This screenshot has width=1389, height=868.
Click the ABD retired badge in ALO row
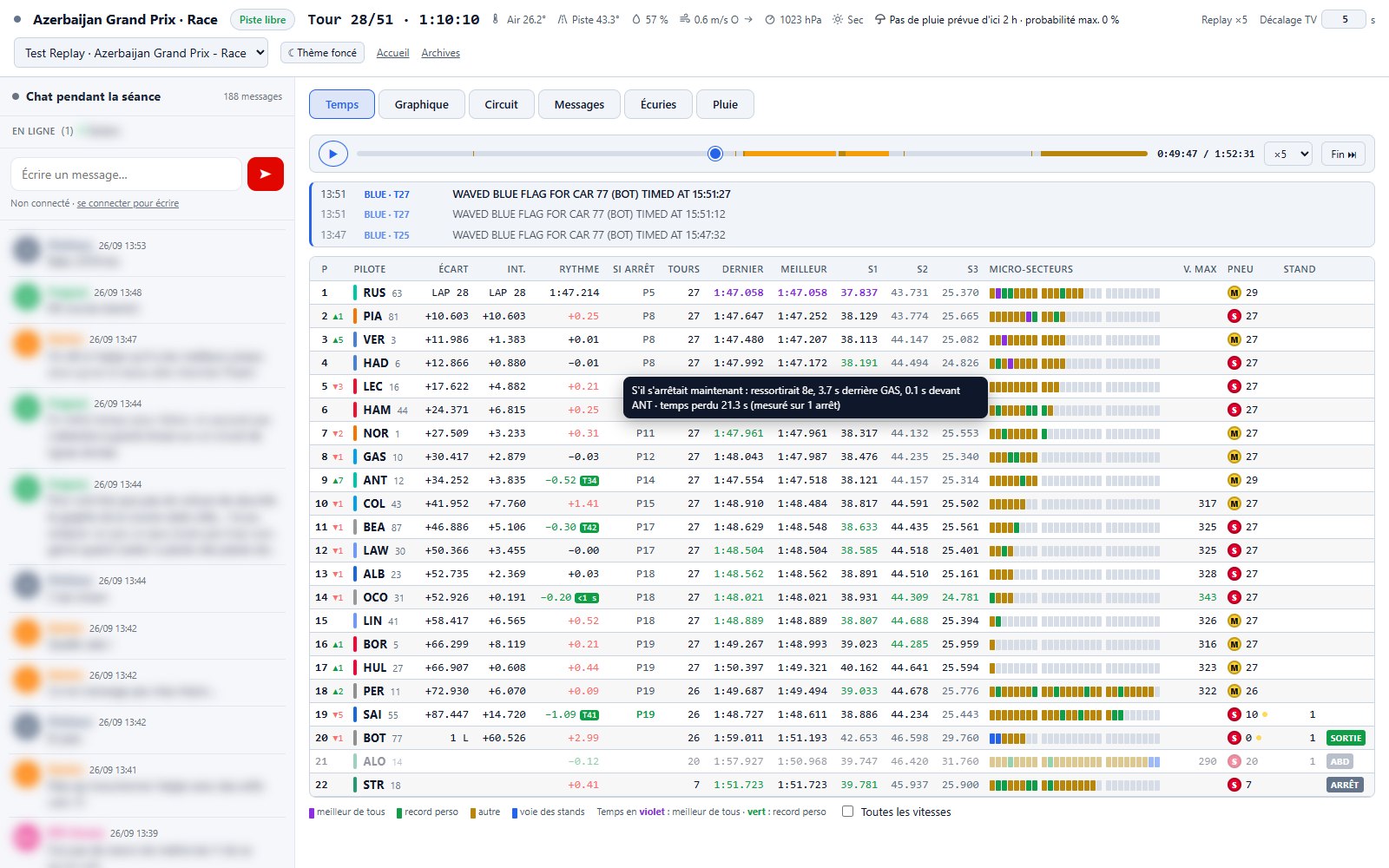click(1340, 761)
